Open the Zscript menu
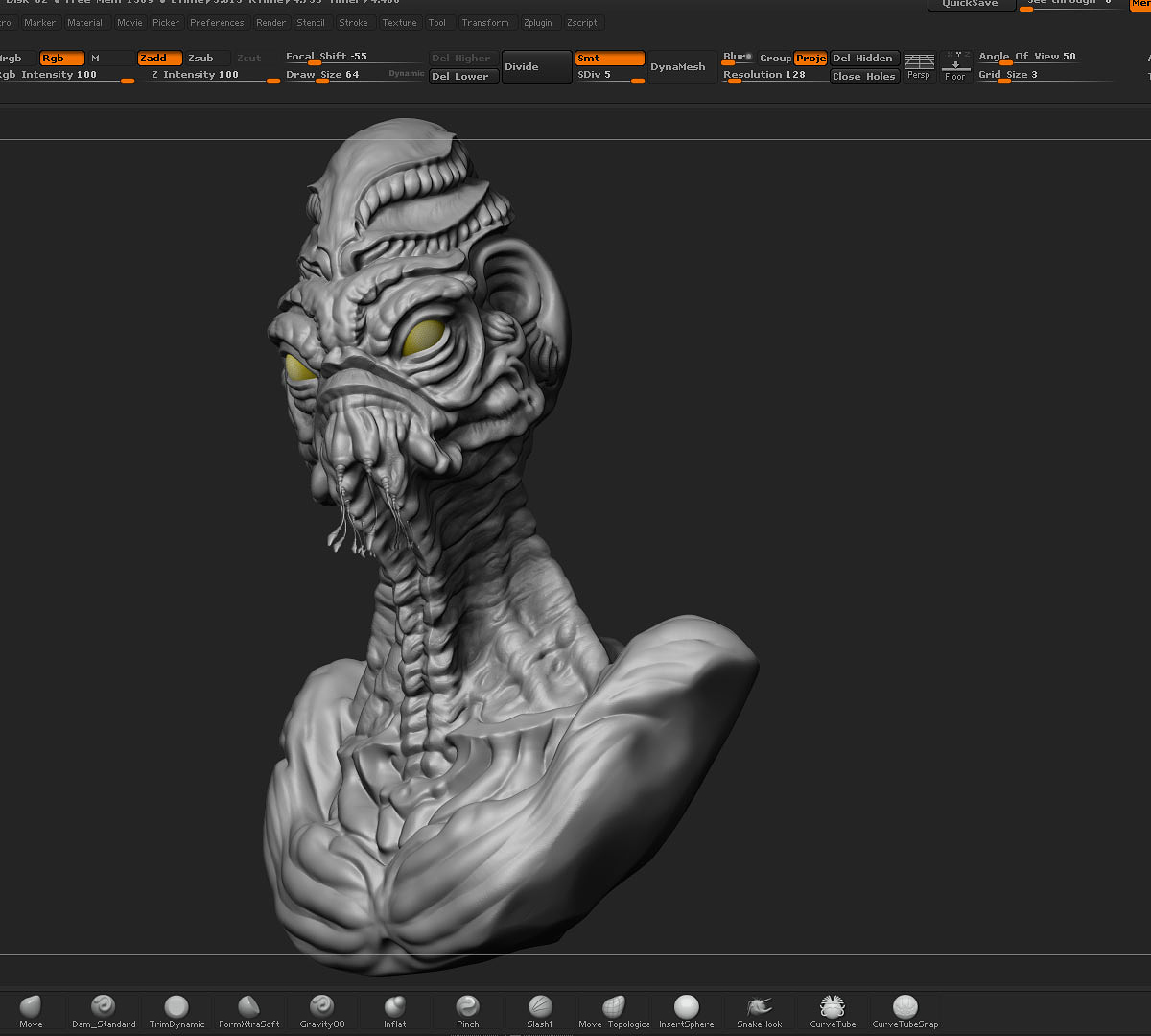Viewport: 1151px width, 1036px height. click(581, 22)
